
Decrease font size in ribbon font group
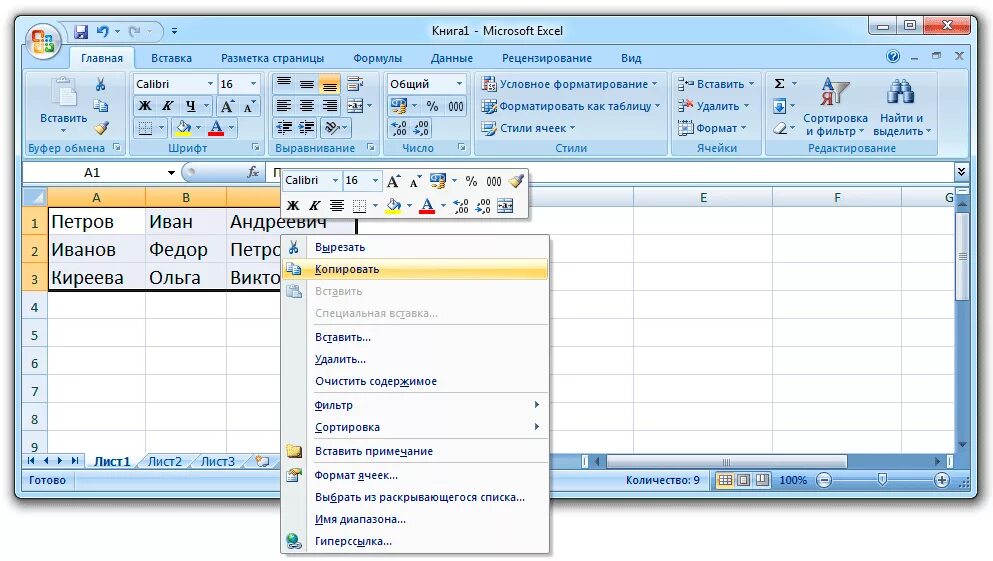(x=249, y=106)
